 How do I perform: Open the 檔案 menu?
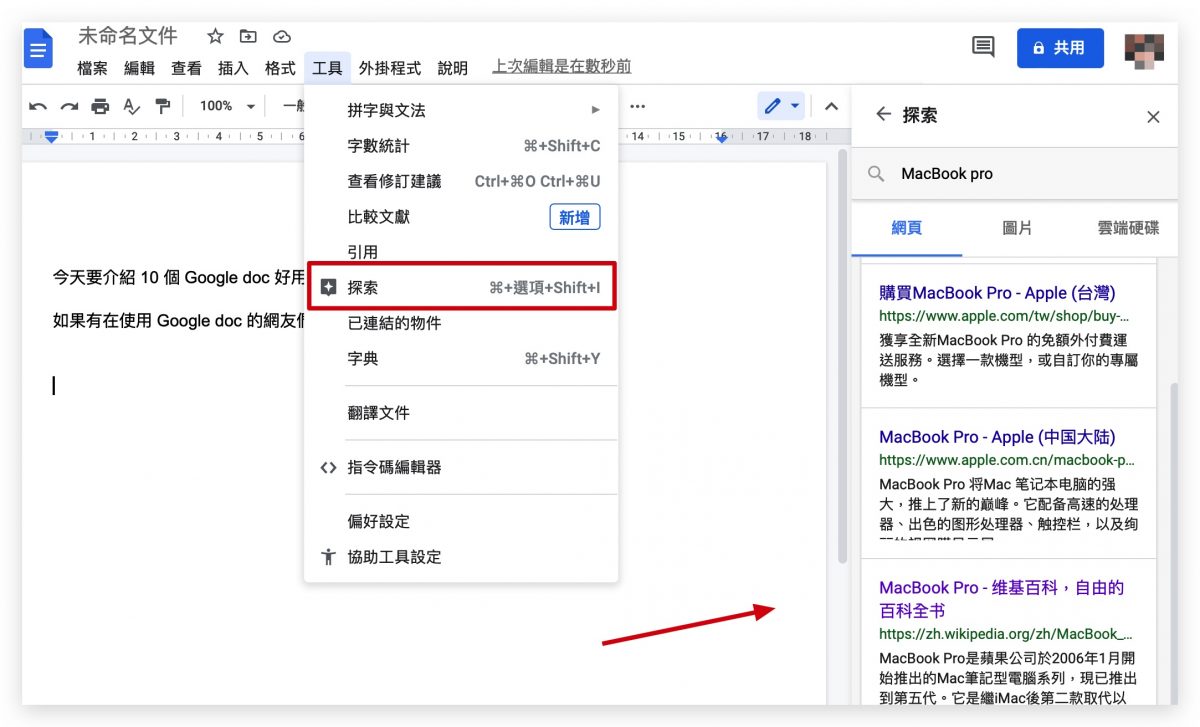click(x=92, y=68)
